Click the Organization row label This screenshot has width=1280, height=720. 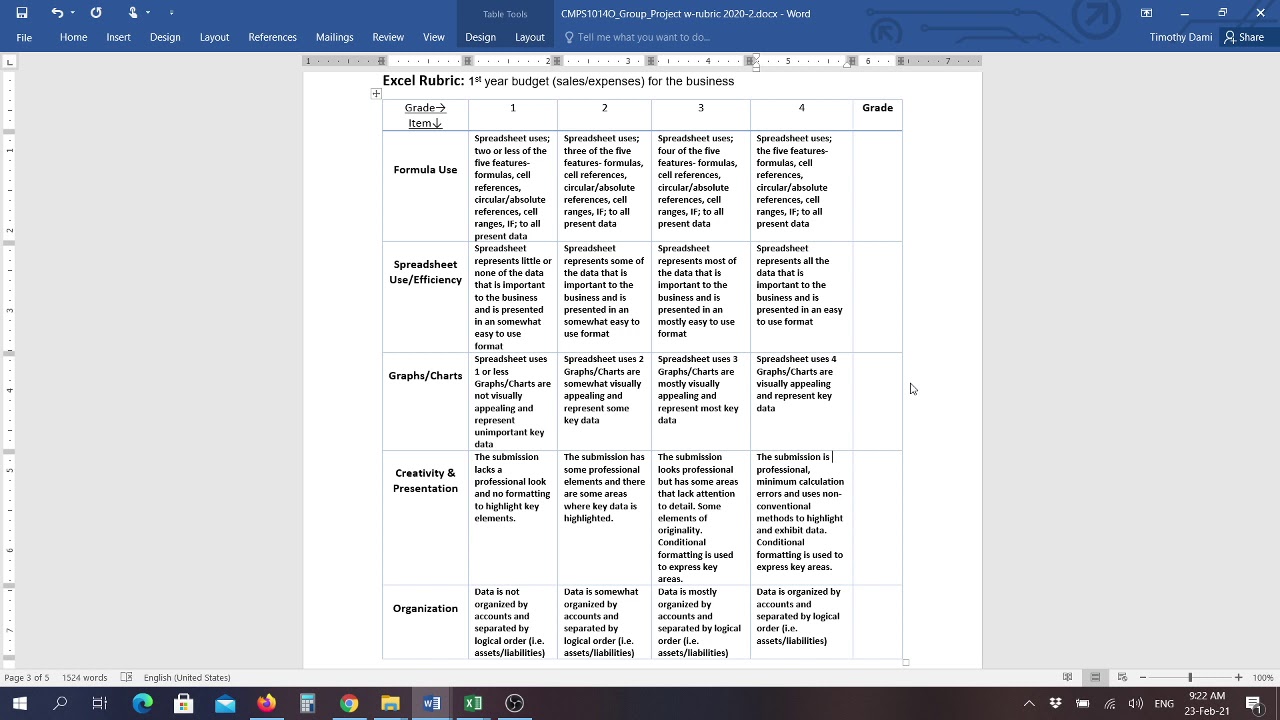pos(425,608)
